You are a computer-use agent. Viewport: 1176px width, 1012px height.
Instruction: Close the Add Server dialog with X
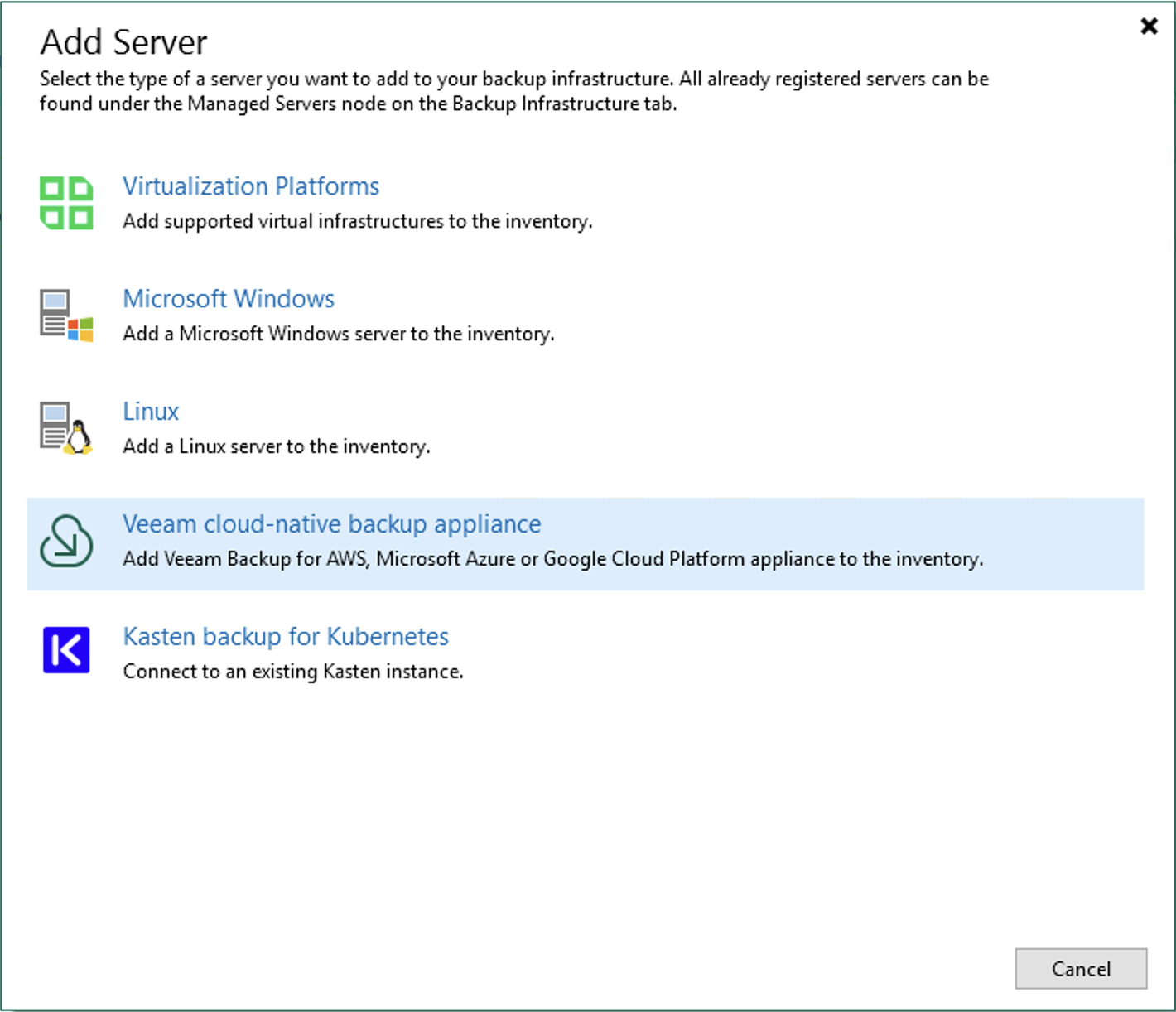click(1149, 27)
